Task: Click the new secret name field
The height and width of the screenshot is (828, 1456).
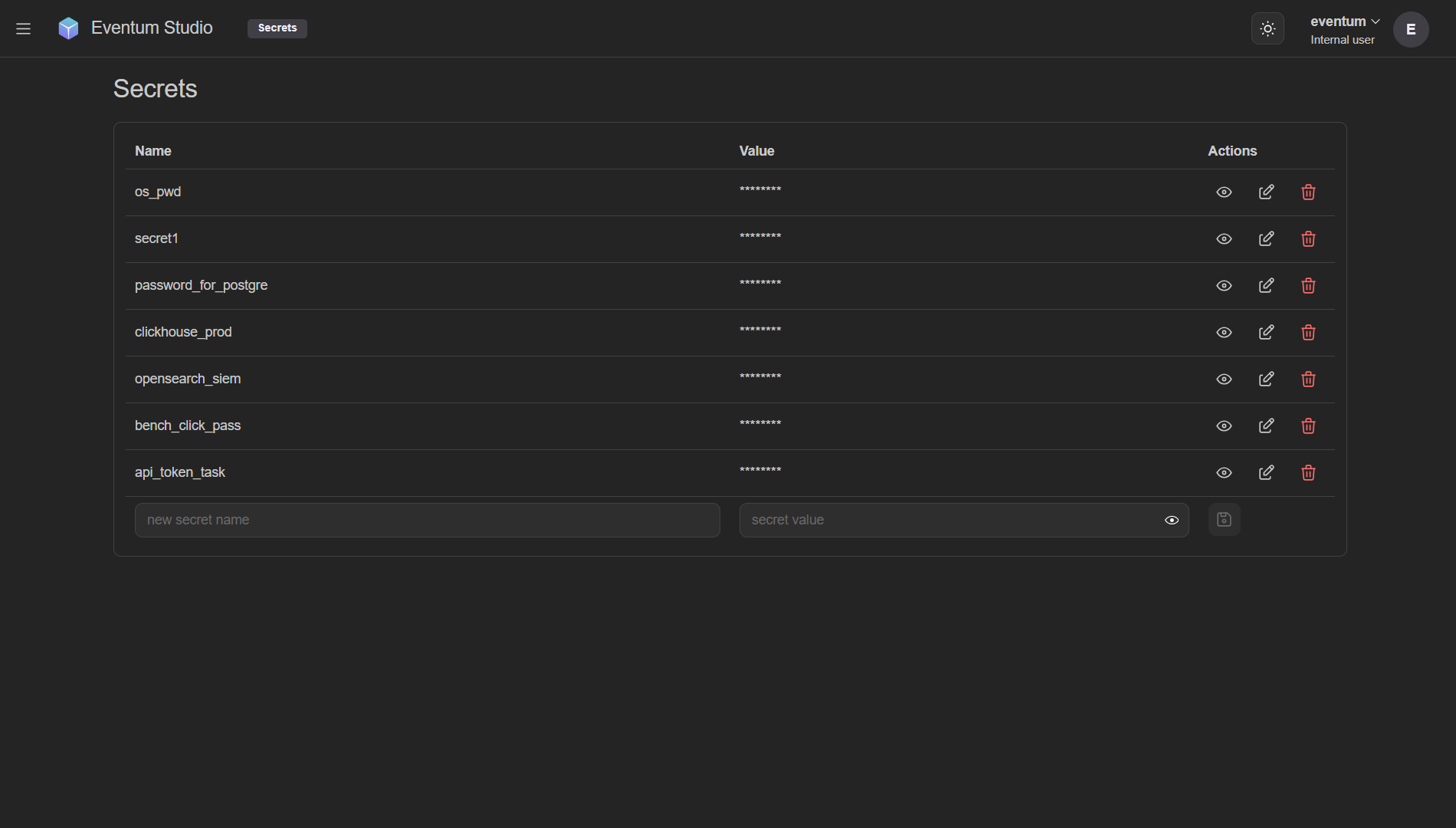Action: 427,520
